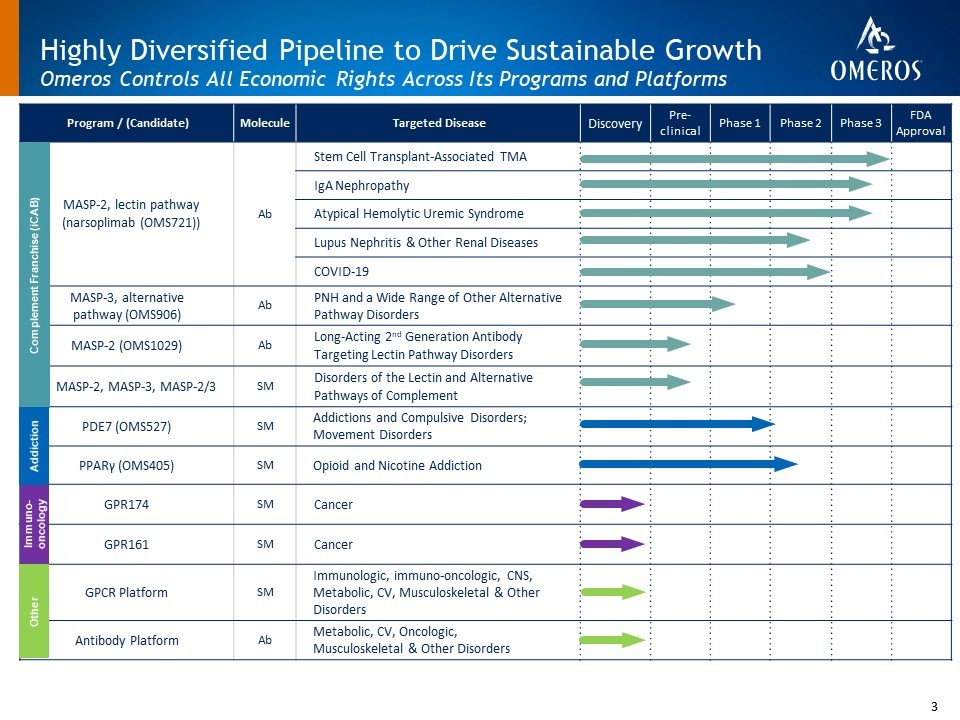Click the slide page number 3
Viewport: 960px width, 720px height.
click(x=934, y=707)
